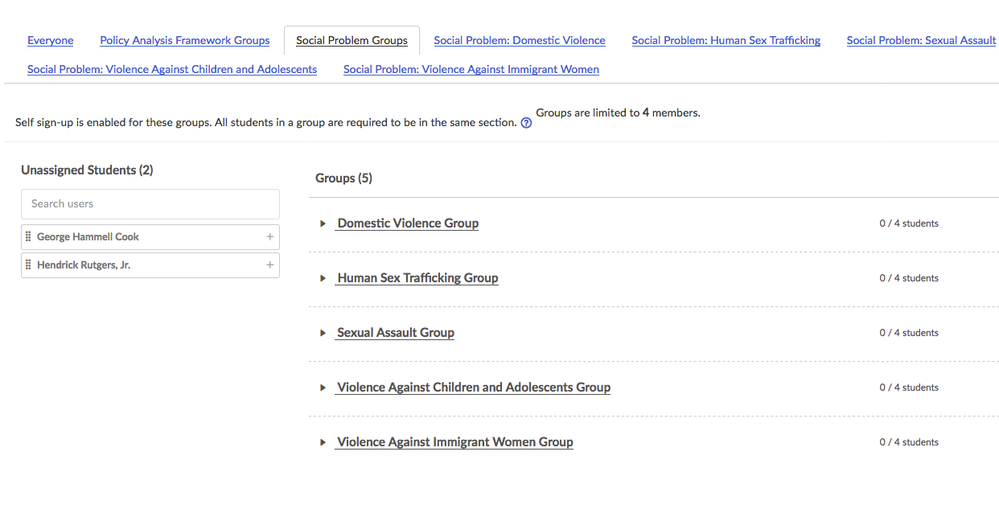Viewport: 999px width, 521px height.
Task: Click the help question mark icon
Action: 526,123
